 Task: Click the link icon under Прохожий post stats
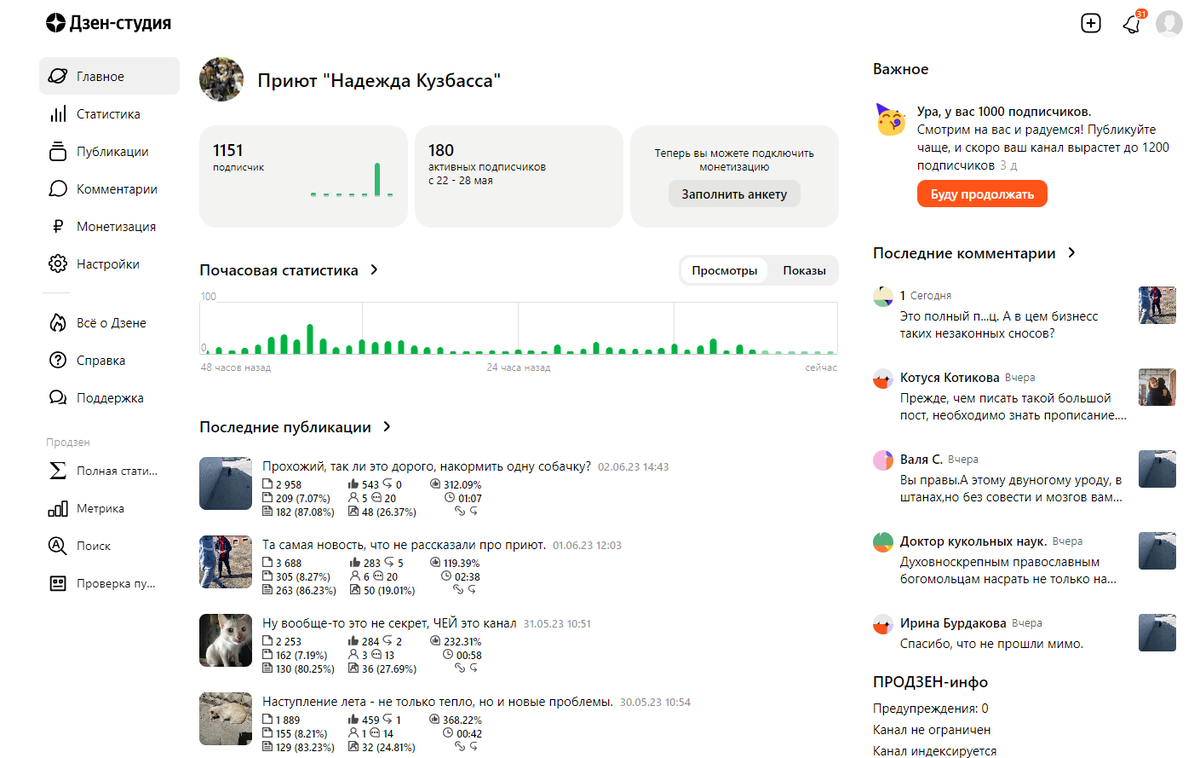[460, 510]
